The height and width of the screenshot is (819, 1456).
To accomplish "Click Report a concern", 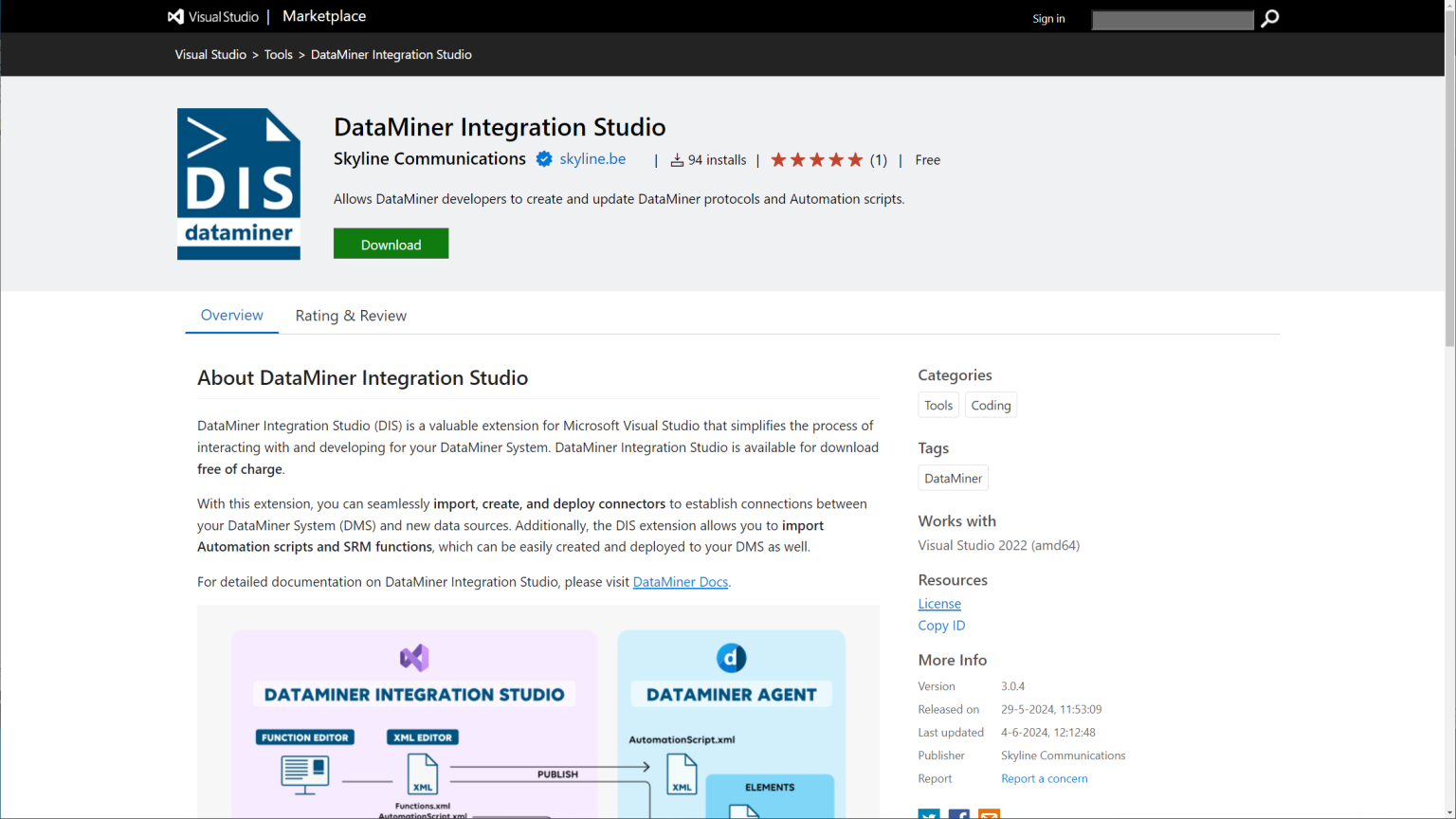I will click(x=1044, y=777).
